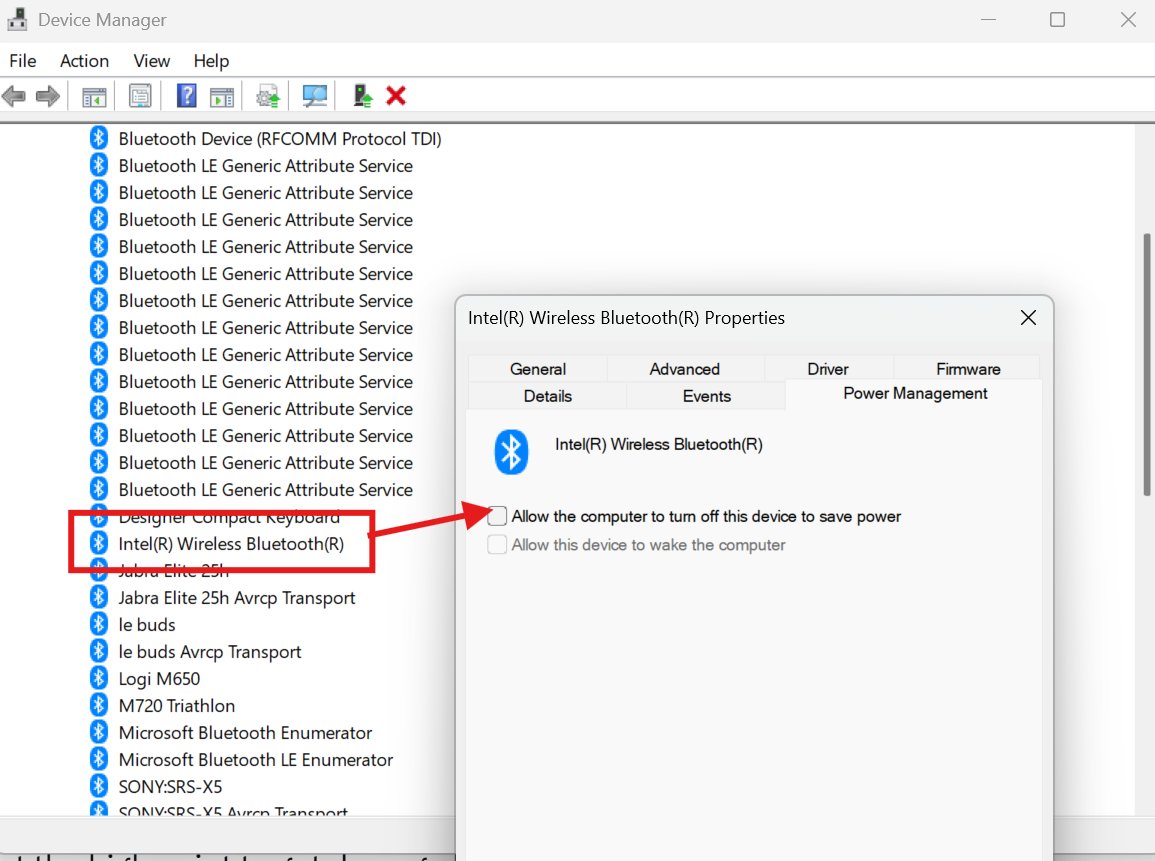Image resolution: width=1155 pixels, height=861 pixels.
Task: Open the File menu
Action: coord(23,61)
